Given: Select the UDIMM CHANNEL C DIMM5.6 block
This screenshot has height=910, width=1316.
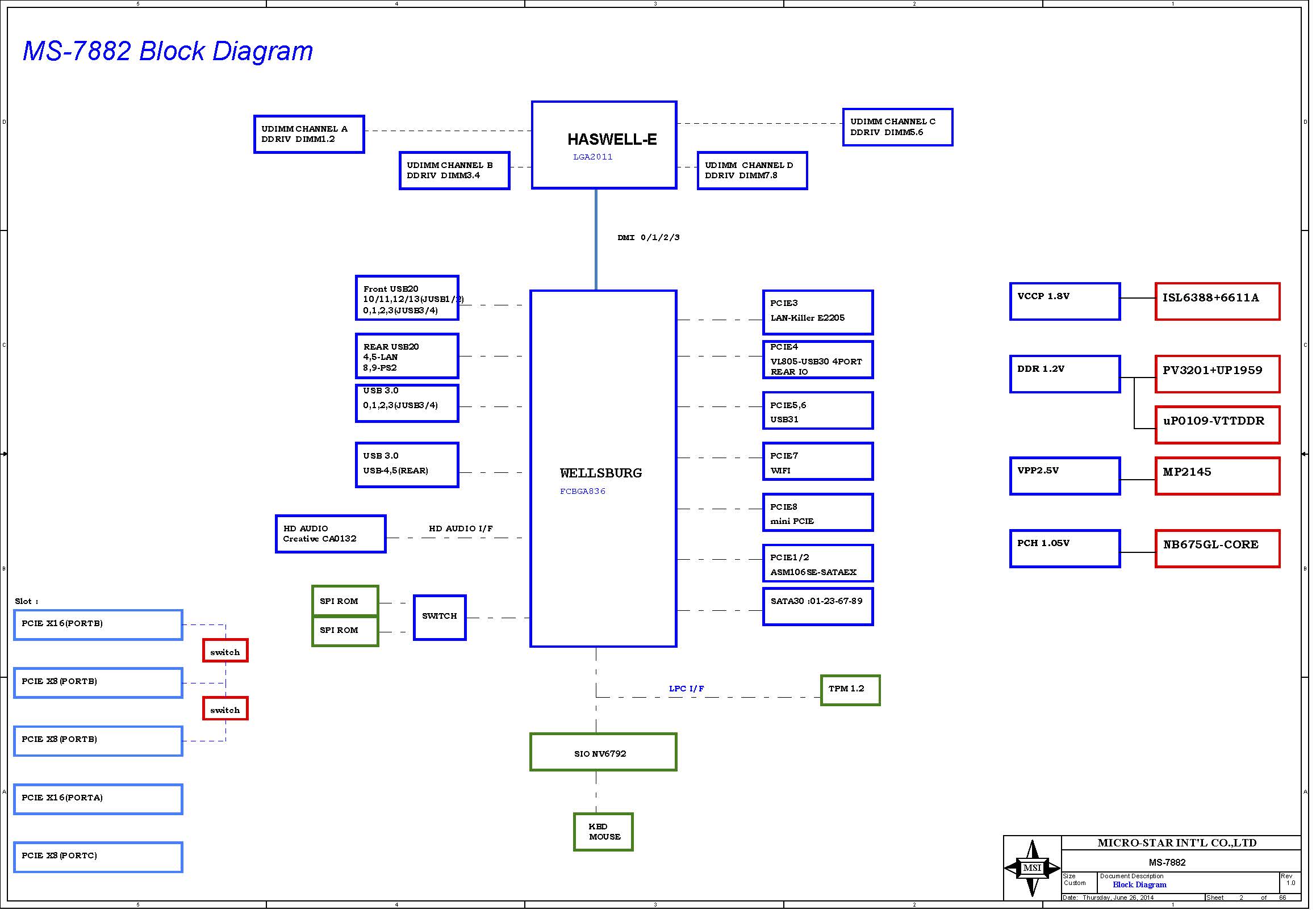Looking at the screenshot, I should point(897,127).
